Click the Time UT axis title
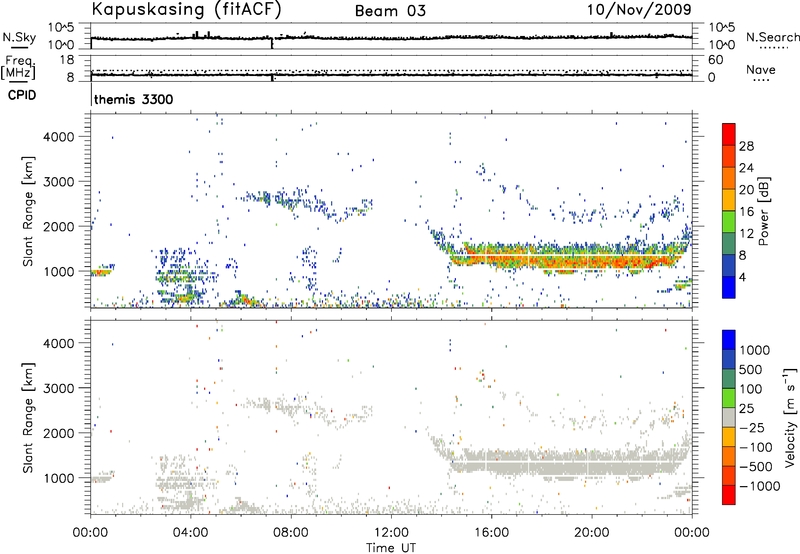Image resolution: width=800 pixels, height=554 pixels. [391, 548]
